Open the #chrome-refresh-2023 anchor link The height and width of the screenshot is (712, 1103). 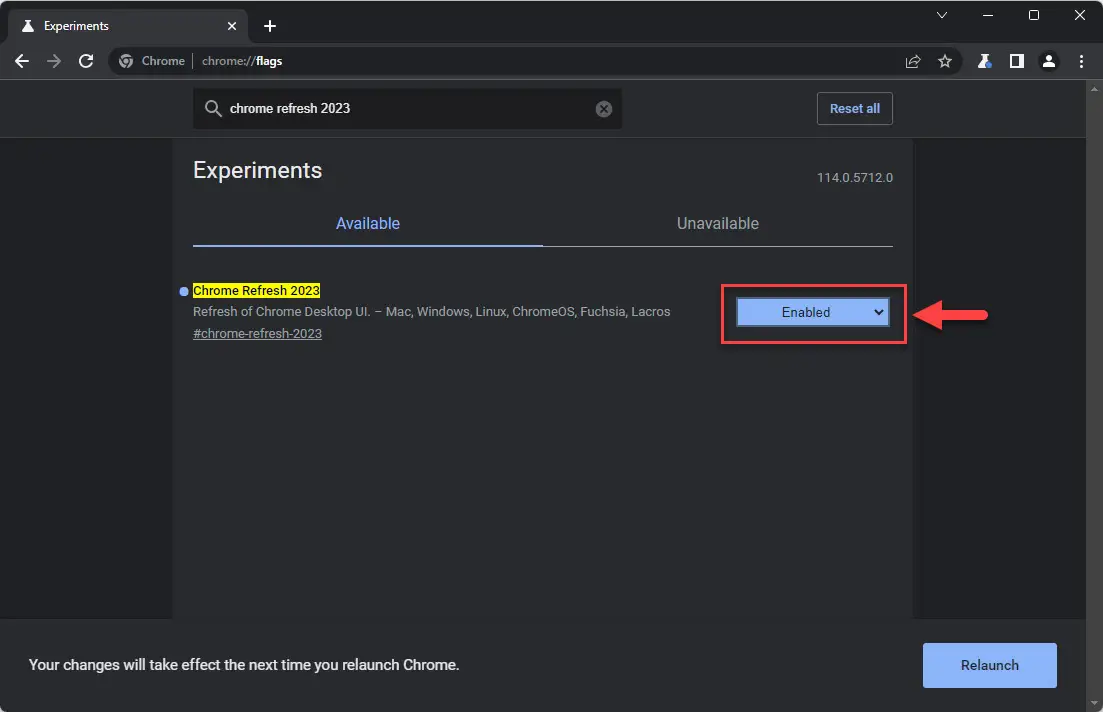[x=257, y=333]
